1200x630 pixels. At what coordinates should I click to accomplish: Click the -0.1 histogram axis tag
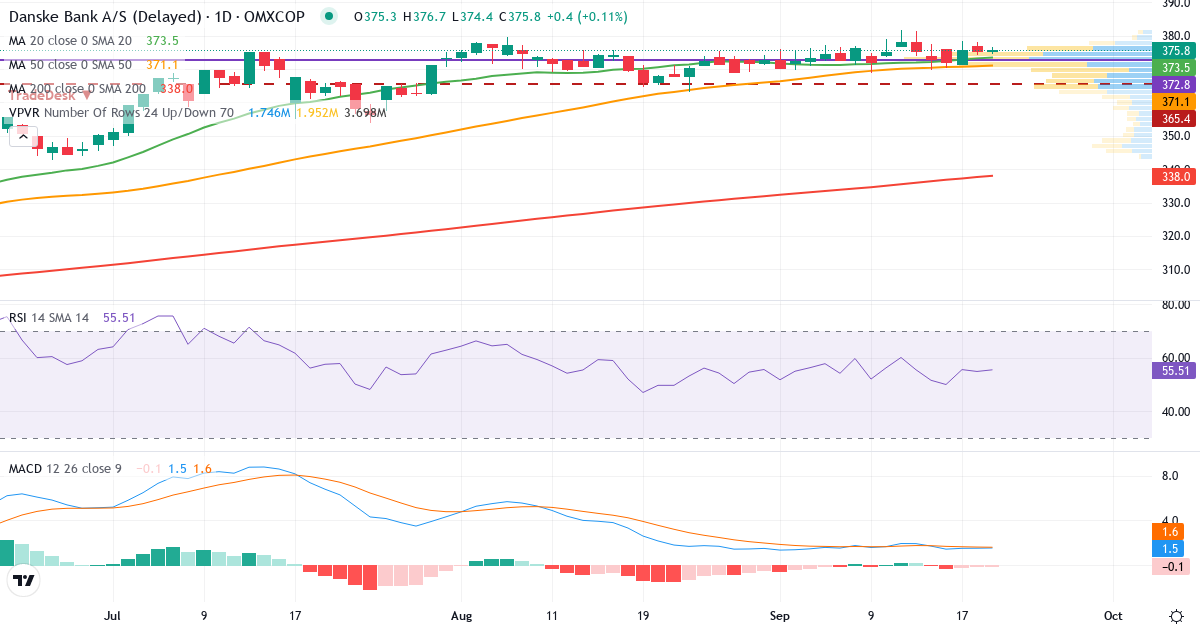point(1171,566)
